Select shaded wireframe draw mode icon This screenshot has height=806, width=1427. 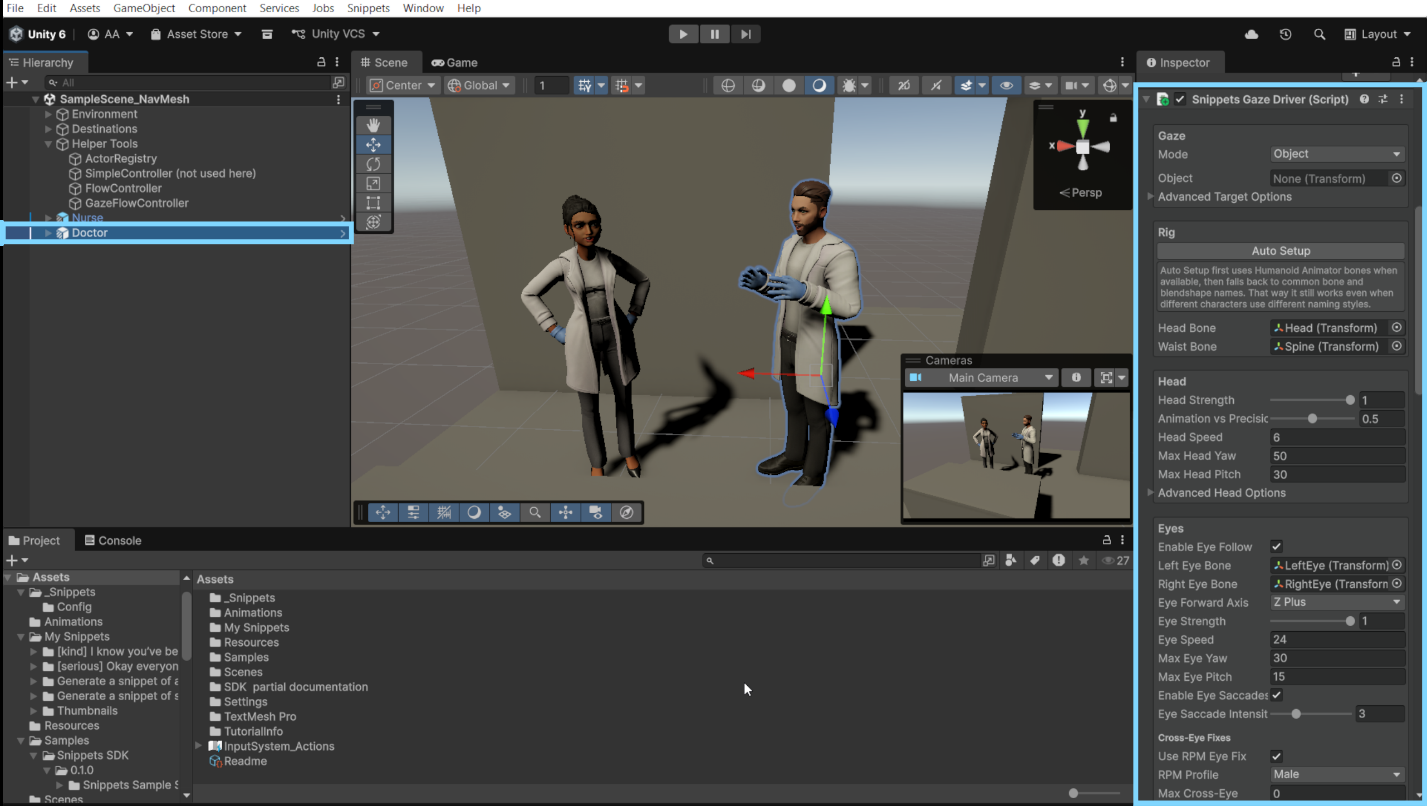(x=758, y=86)
